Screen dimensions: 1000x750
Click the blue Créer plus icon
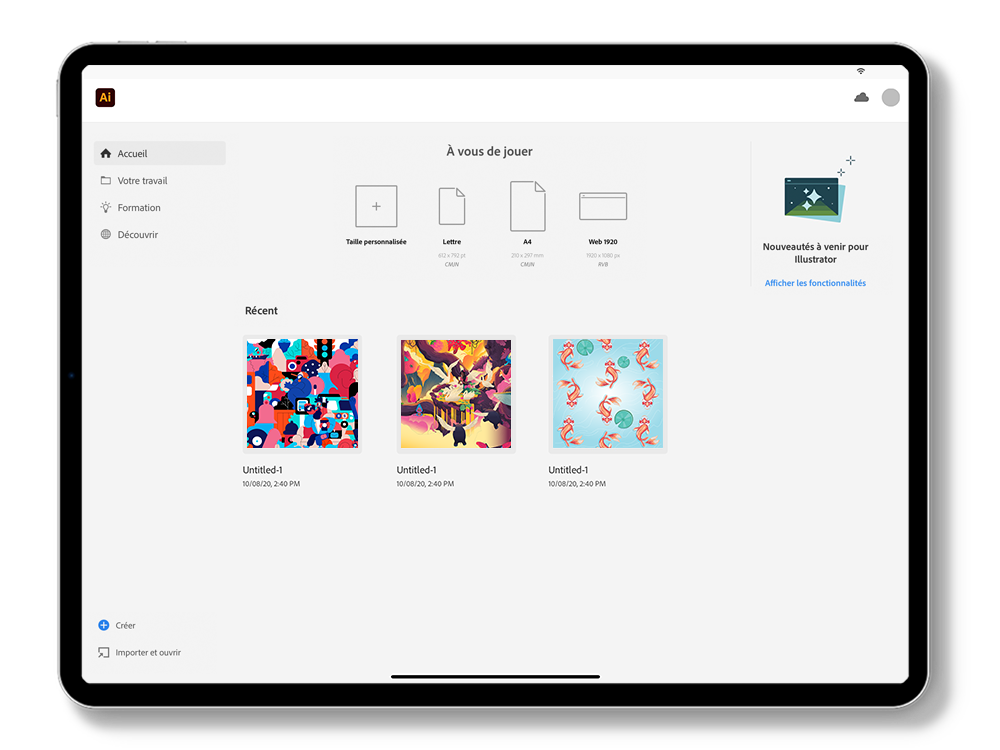pos(104,624)
